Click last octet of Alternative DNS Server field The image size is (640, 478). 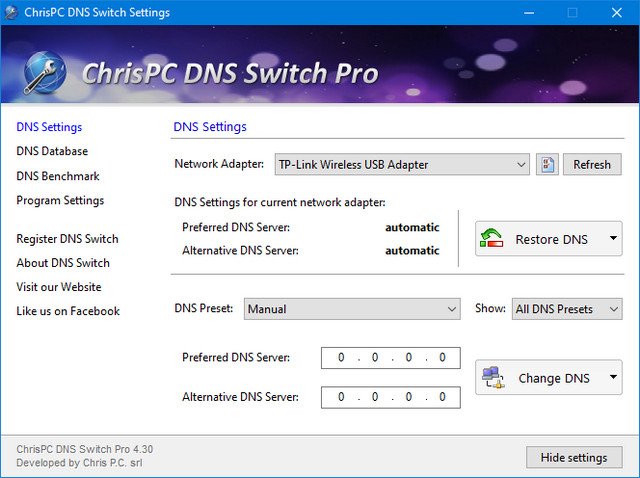pos(442,397)
